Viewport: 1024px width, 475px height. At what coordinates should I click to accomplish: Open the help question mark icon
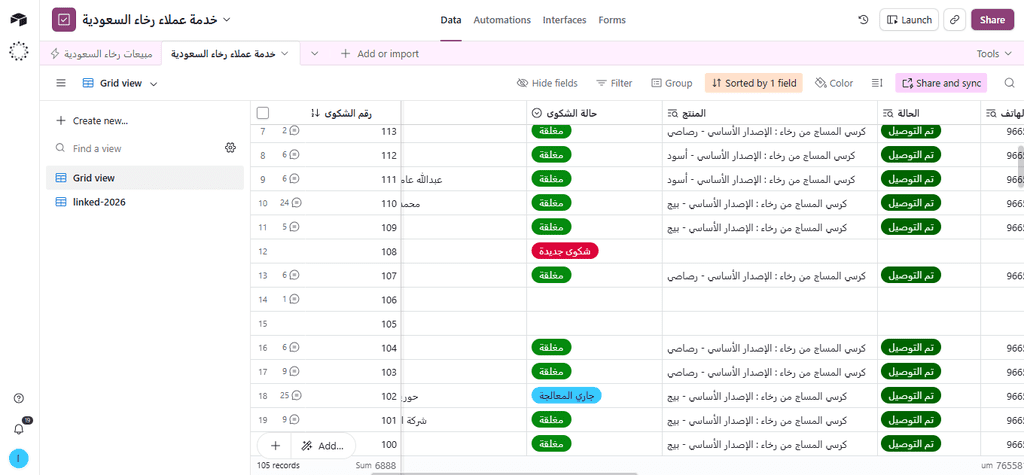[x=19, y=398]
